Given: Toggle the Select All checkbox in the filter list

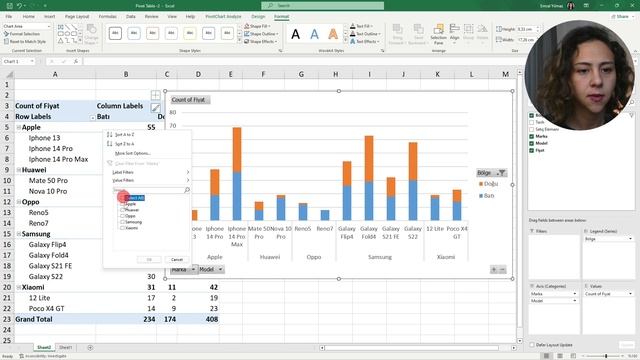Looking at the screenshot, I should click(122, 198).
